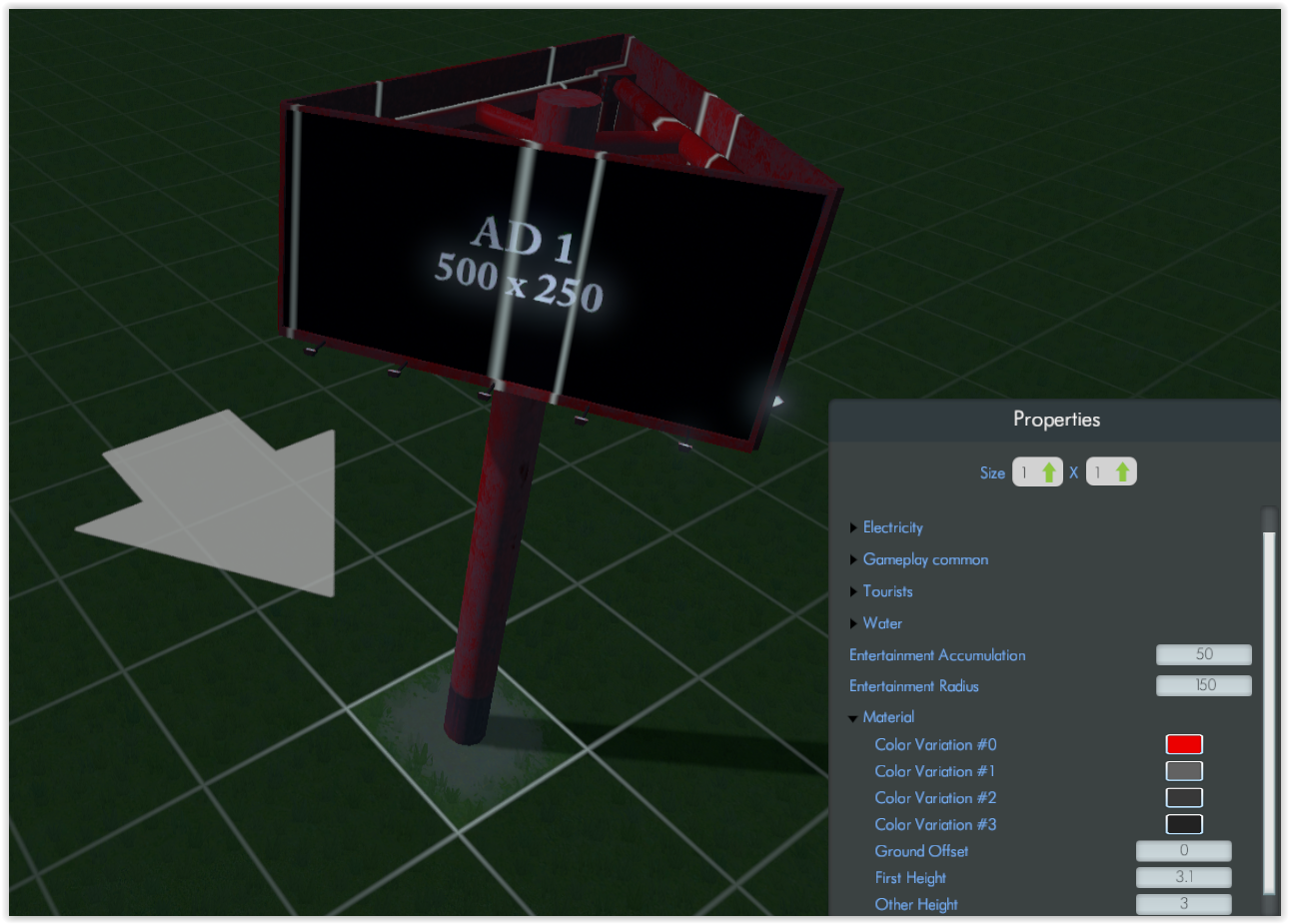This screenshot has height=924, width=1289.
Task: Click the Size label
Action: point(992,472)
